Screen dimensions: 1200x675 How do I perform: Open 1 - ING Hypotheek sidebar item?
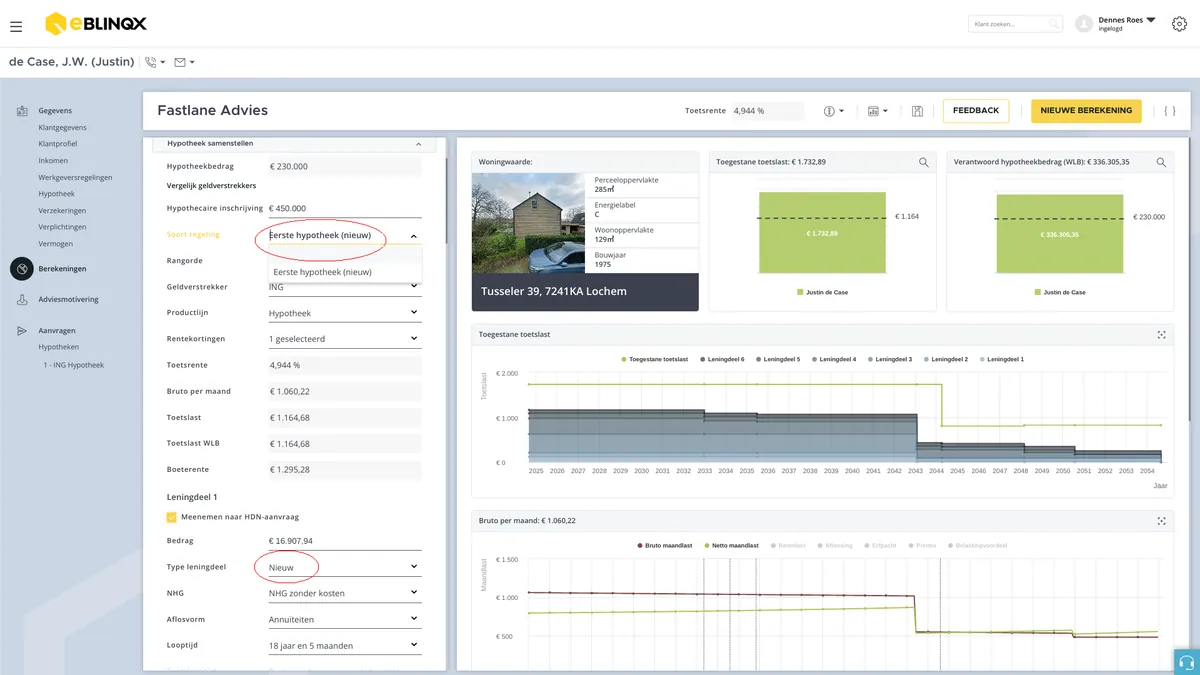(73, 365)
